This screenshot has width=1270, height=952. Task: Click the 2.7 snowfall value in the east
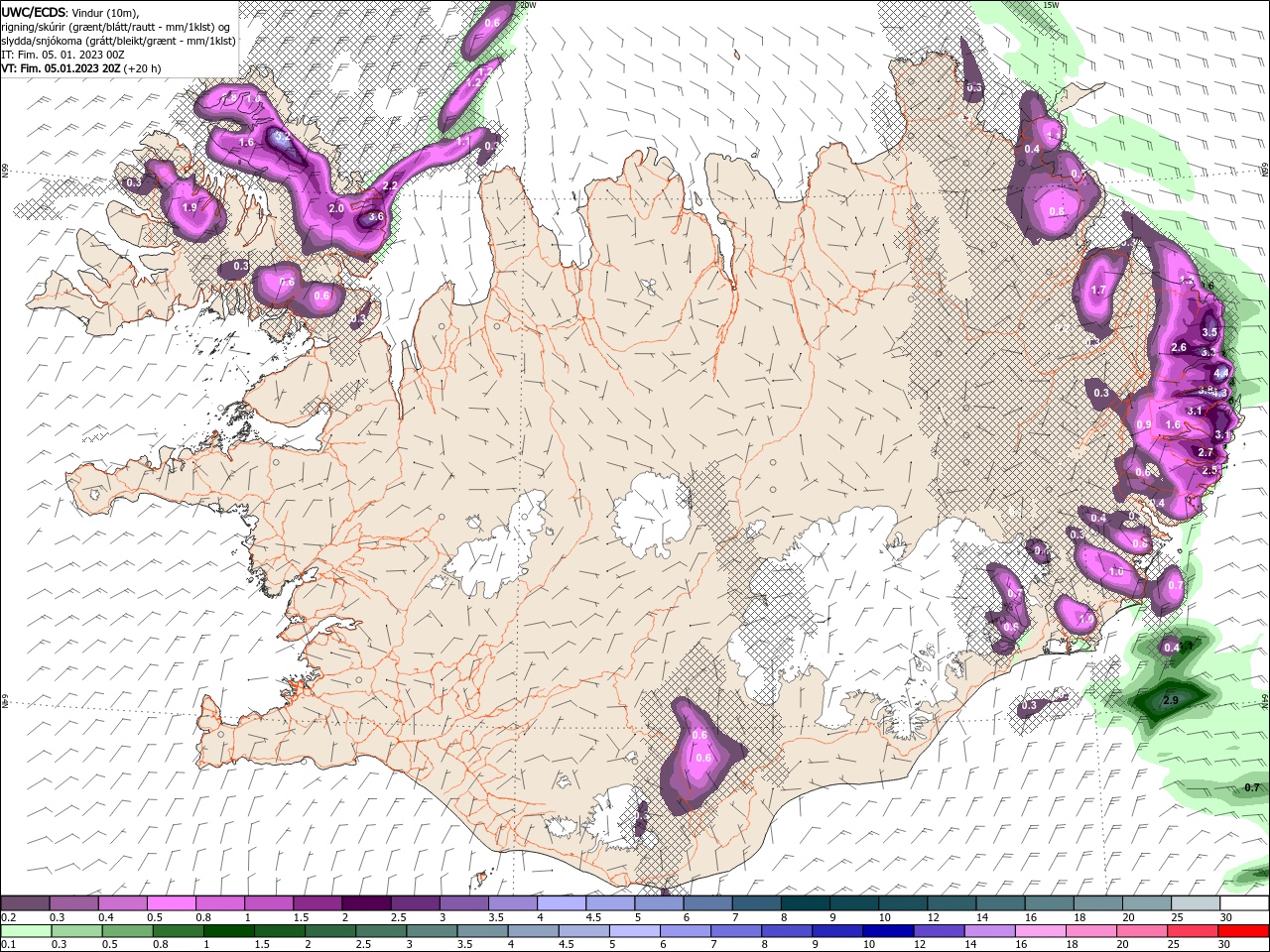1206,452
